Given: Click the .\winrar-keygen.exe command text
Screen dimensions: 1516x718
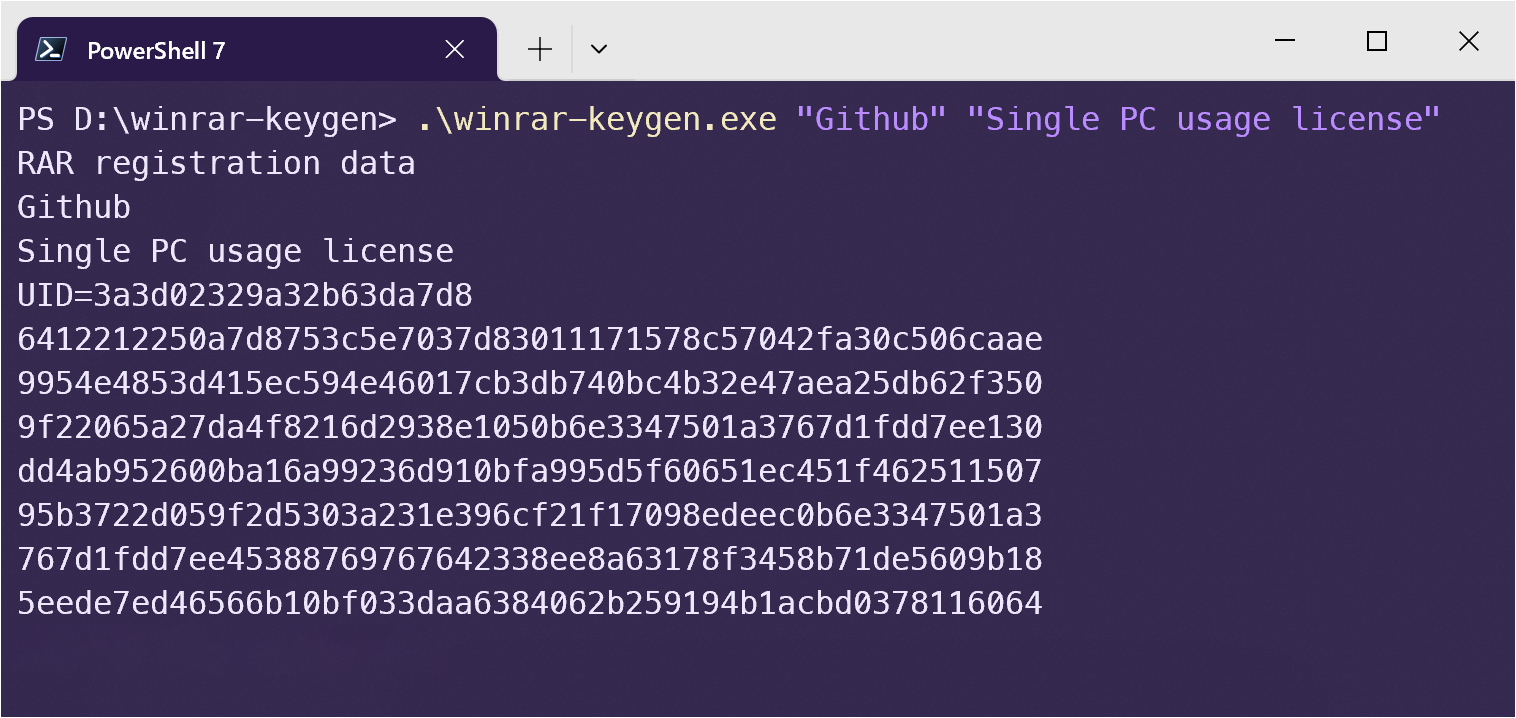Looking at the screenshot, I should (x=596, y=120).
